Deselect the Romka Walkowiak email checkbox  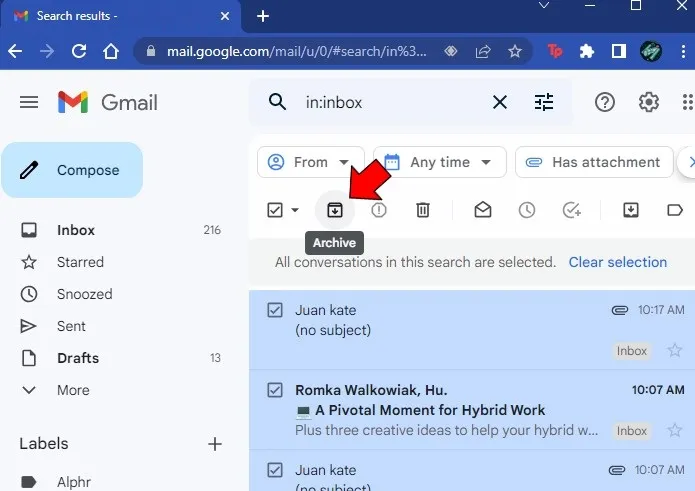click(x=275, y=389)
